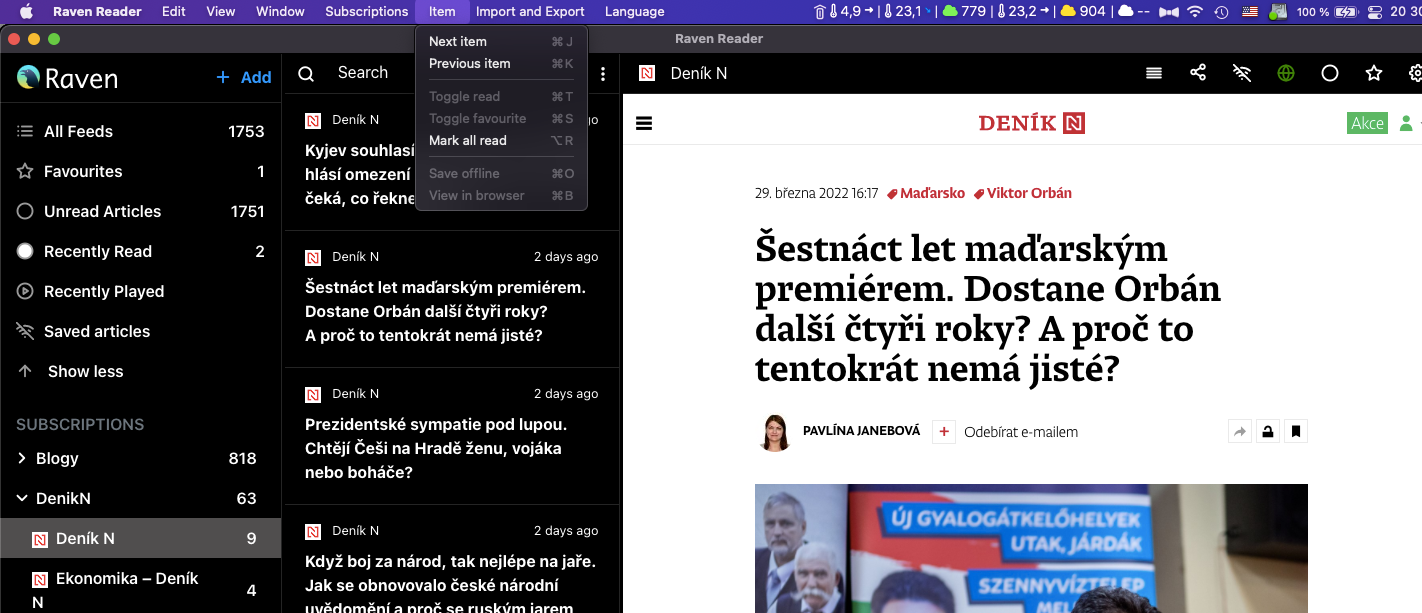Click green Akce button
Viewport: 1422px width, 613px height.
click(1367, 123)
